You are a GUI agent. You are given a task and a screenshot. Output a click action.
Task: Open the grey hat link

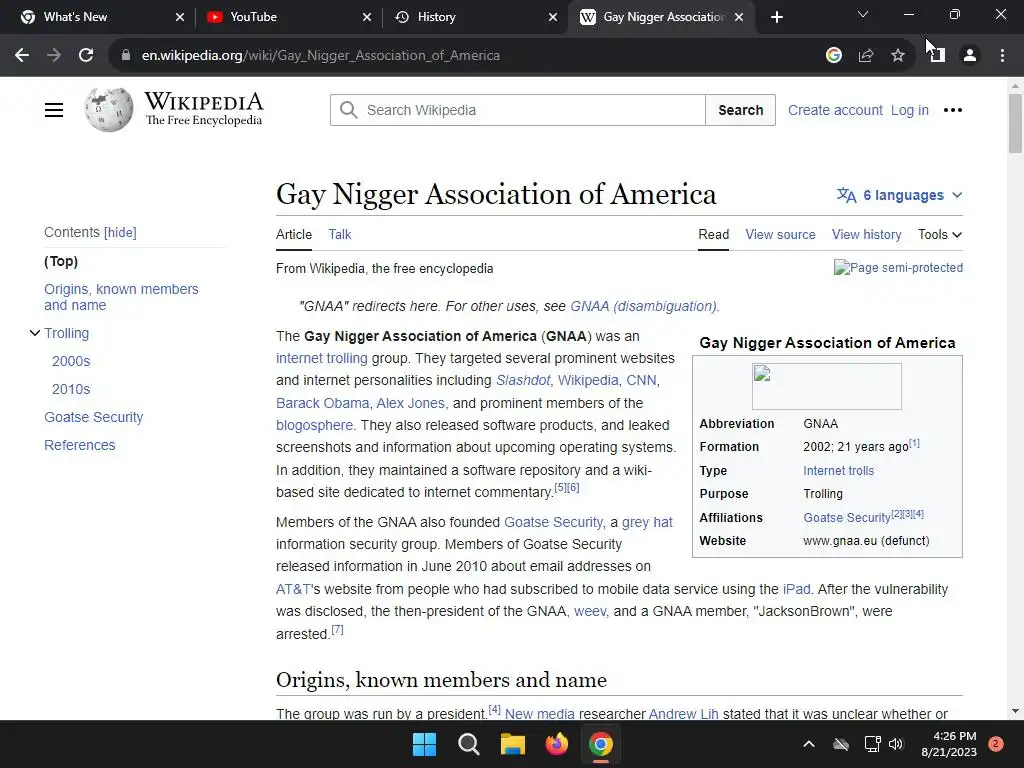coord(647,522)
